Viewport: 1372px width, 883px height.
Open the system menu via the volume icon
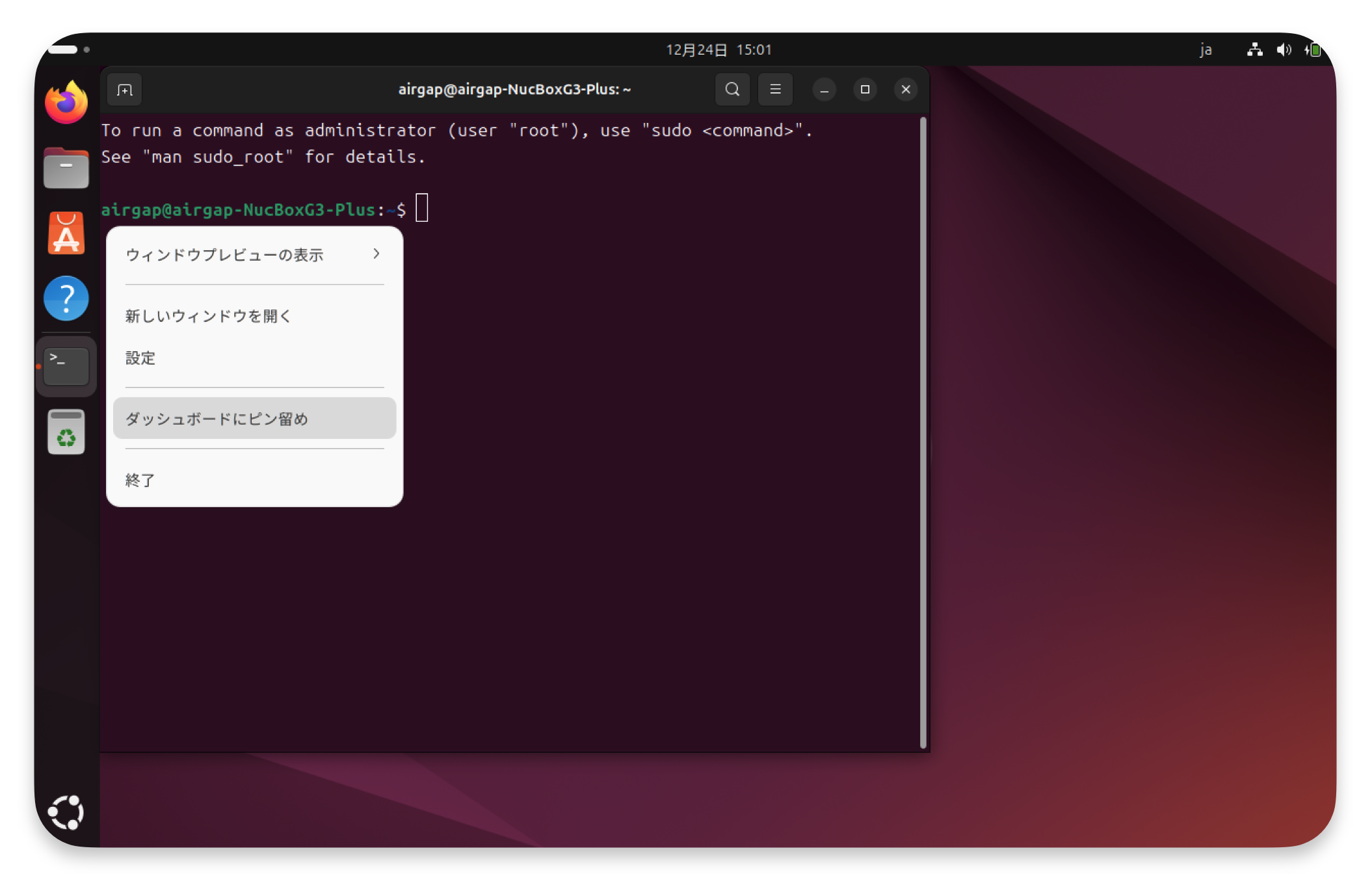coord(1284,50)
